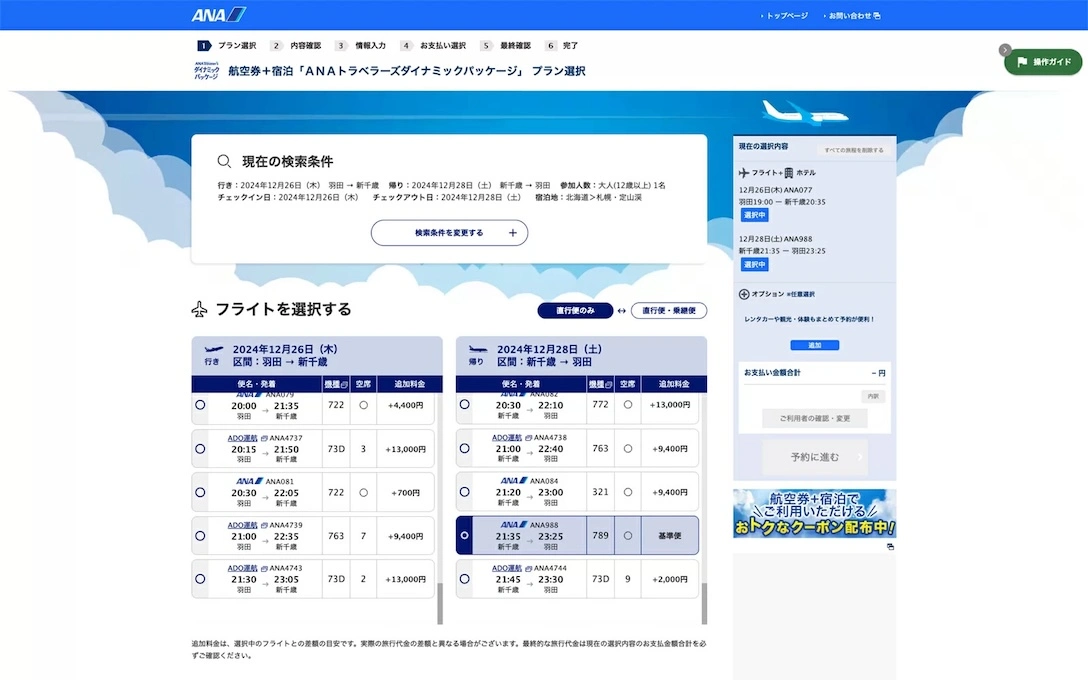Select step 4 お支払い選択
1088x680 pixels.
tap(434, 46)
